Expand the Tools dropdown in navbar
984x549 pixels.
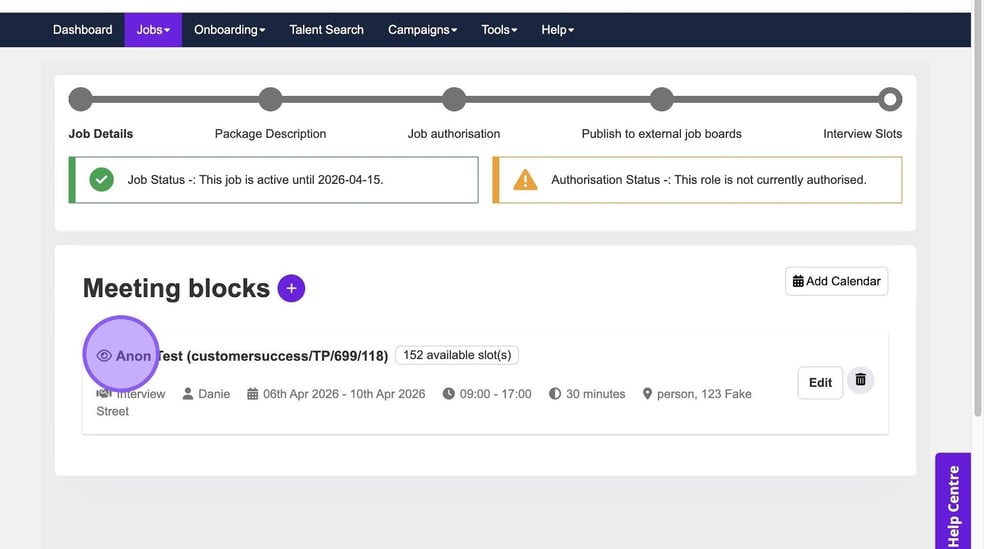(x=499, y=30)
